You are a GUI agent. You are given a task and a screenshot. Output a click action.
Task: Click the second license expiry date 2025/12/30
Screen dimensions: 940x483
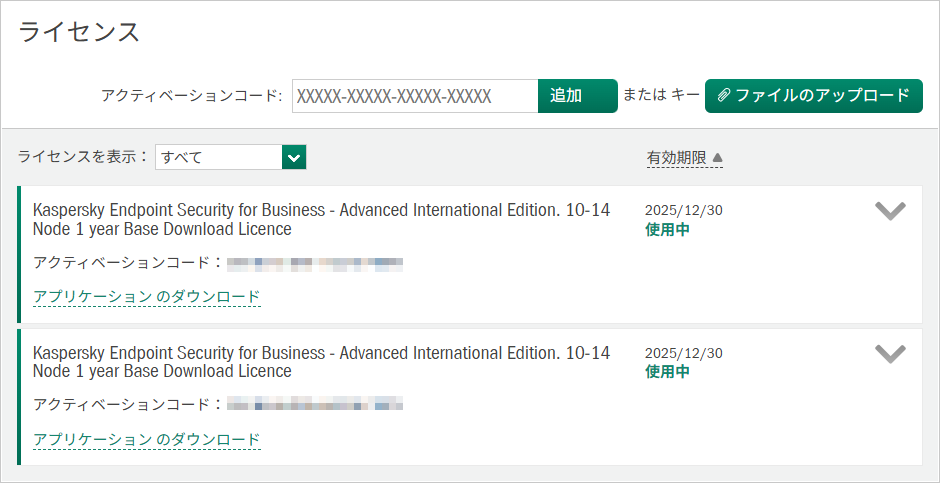point(684,354)
